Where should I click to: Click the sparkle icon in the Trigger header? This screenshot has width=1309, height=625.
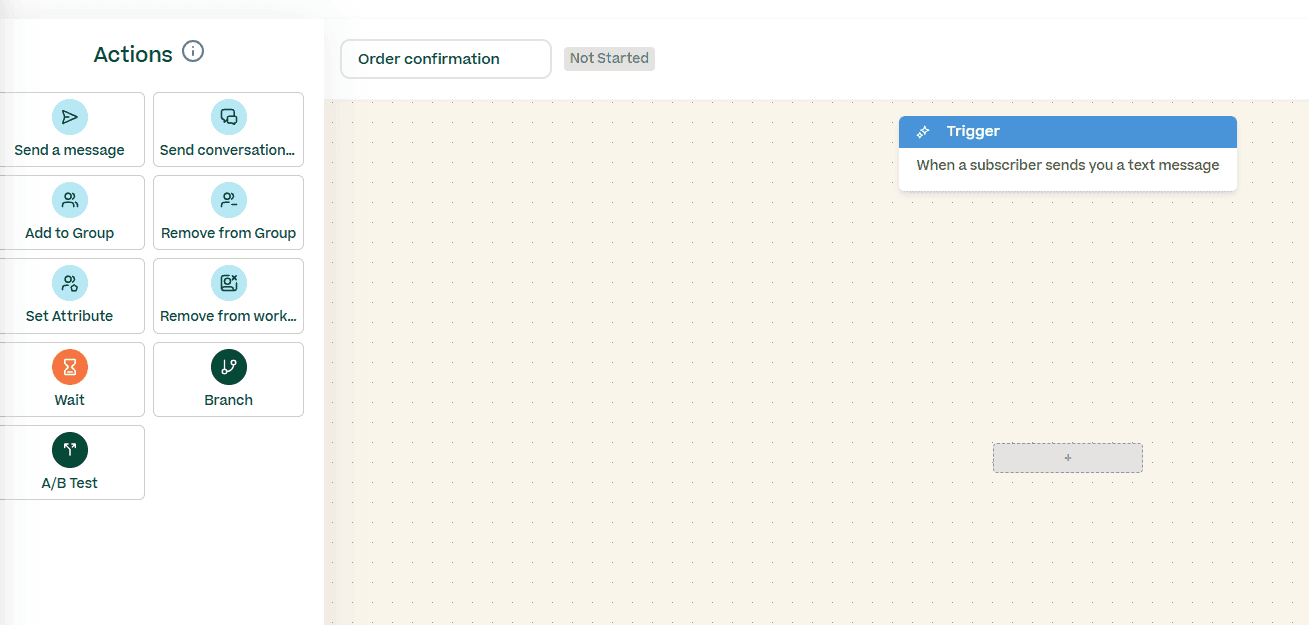[923, 132]
